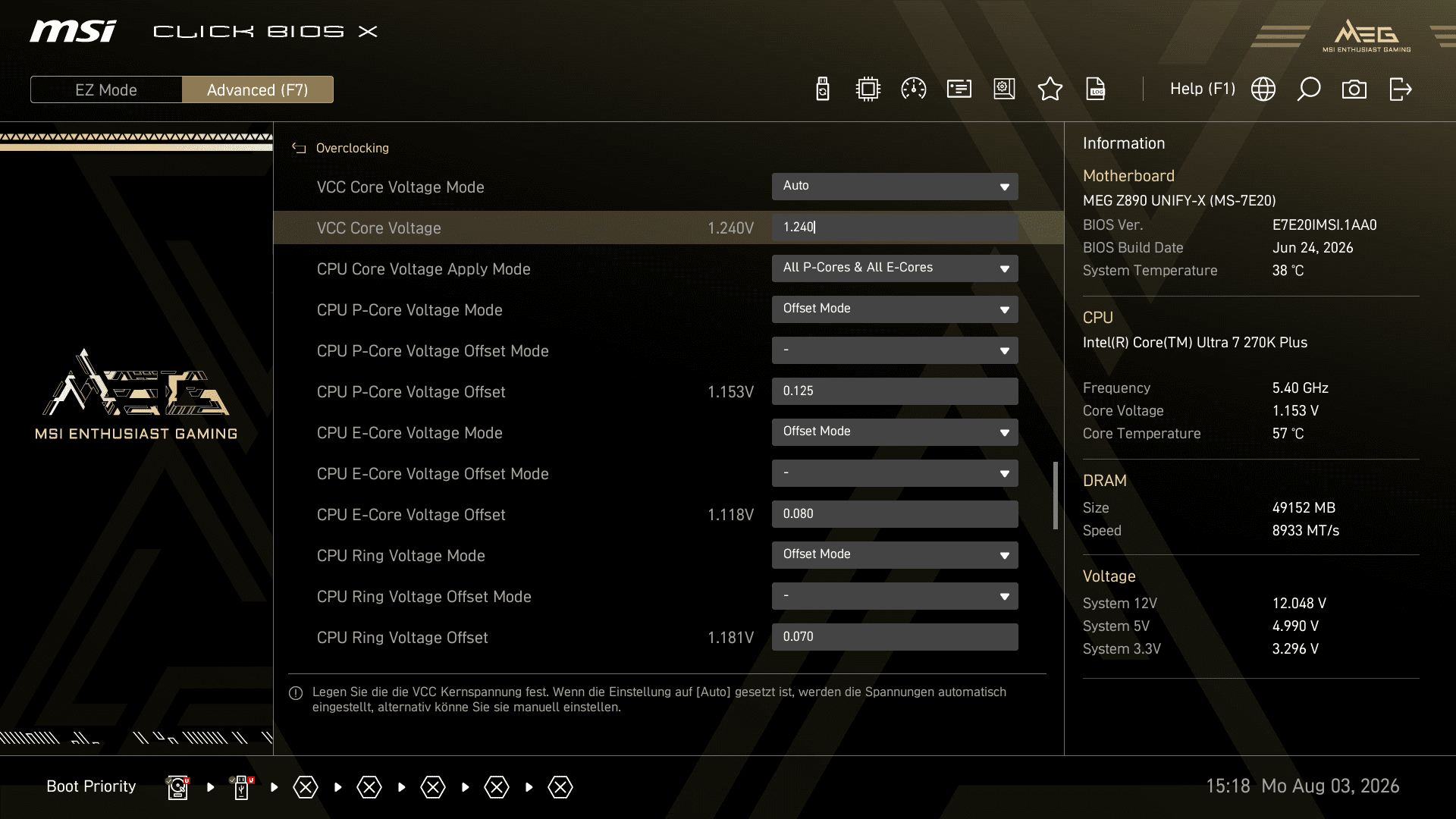Open the CPU E-Core Voltage Mode dropdown
The image size is (1456, 819).
point(895,432)
